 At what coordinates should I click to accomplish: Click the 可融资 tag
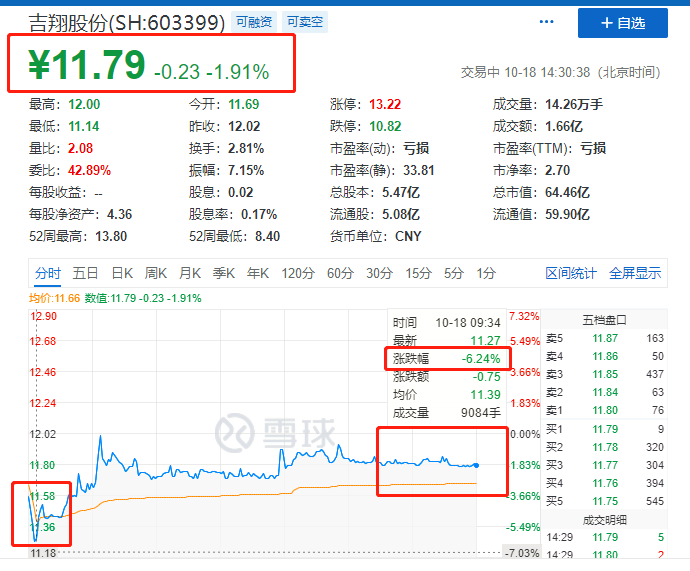pos(254,22)
